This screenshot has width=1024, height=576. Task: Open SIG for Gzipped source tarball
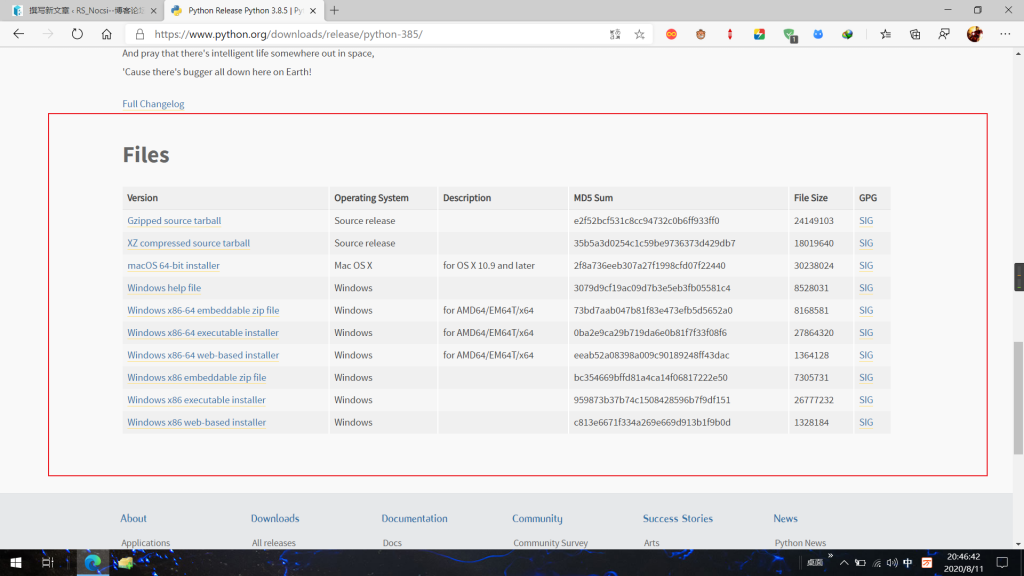coord(866,221)
